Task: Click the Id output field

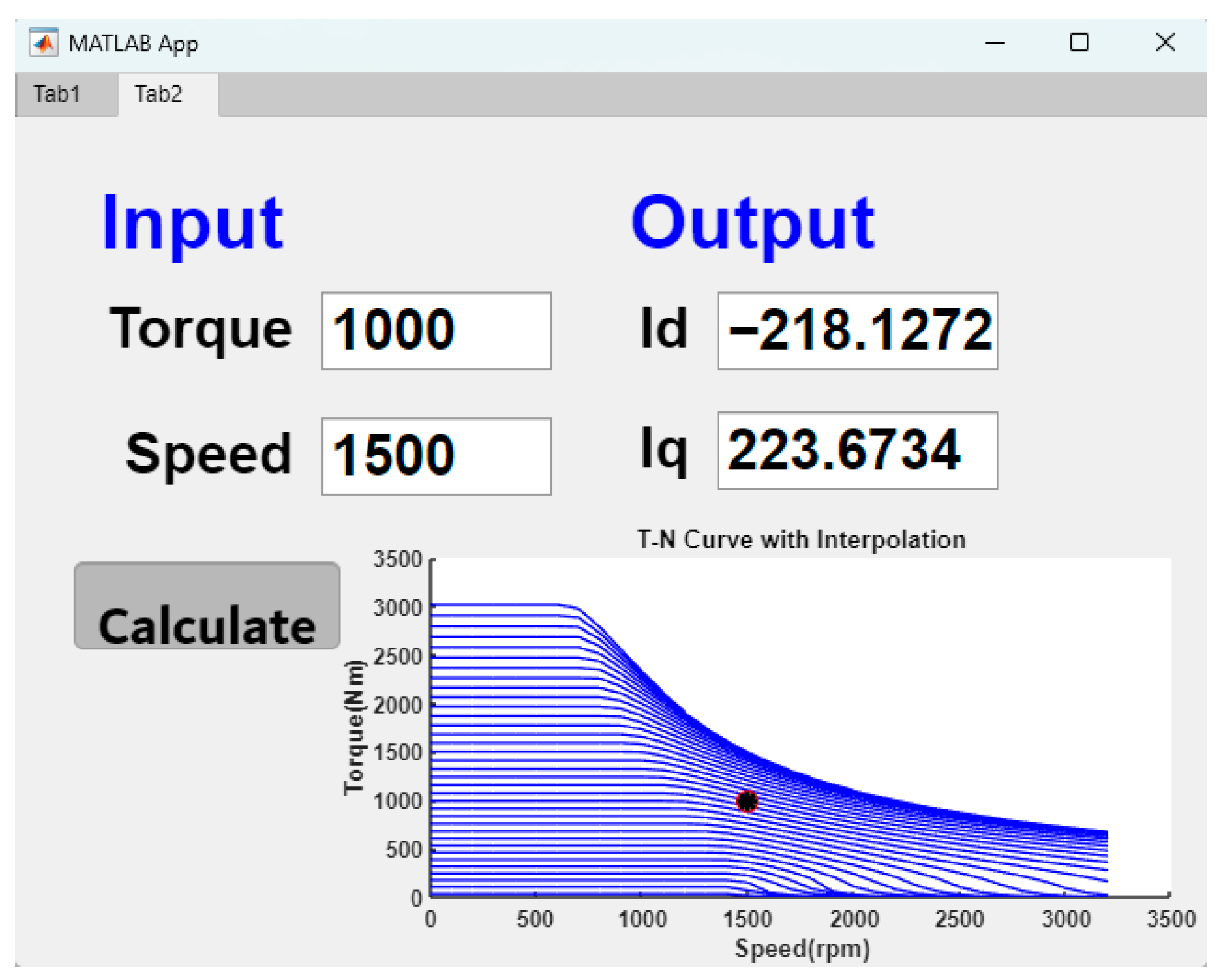Action: 857,331
